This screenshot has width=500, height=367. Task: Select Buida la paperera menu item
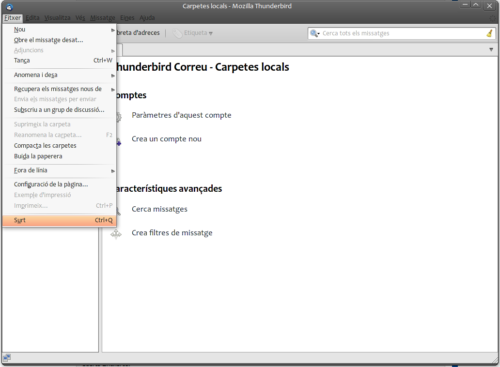pos(59,156)
